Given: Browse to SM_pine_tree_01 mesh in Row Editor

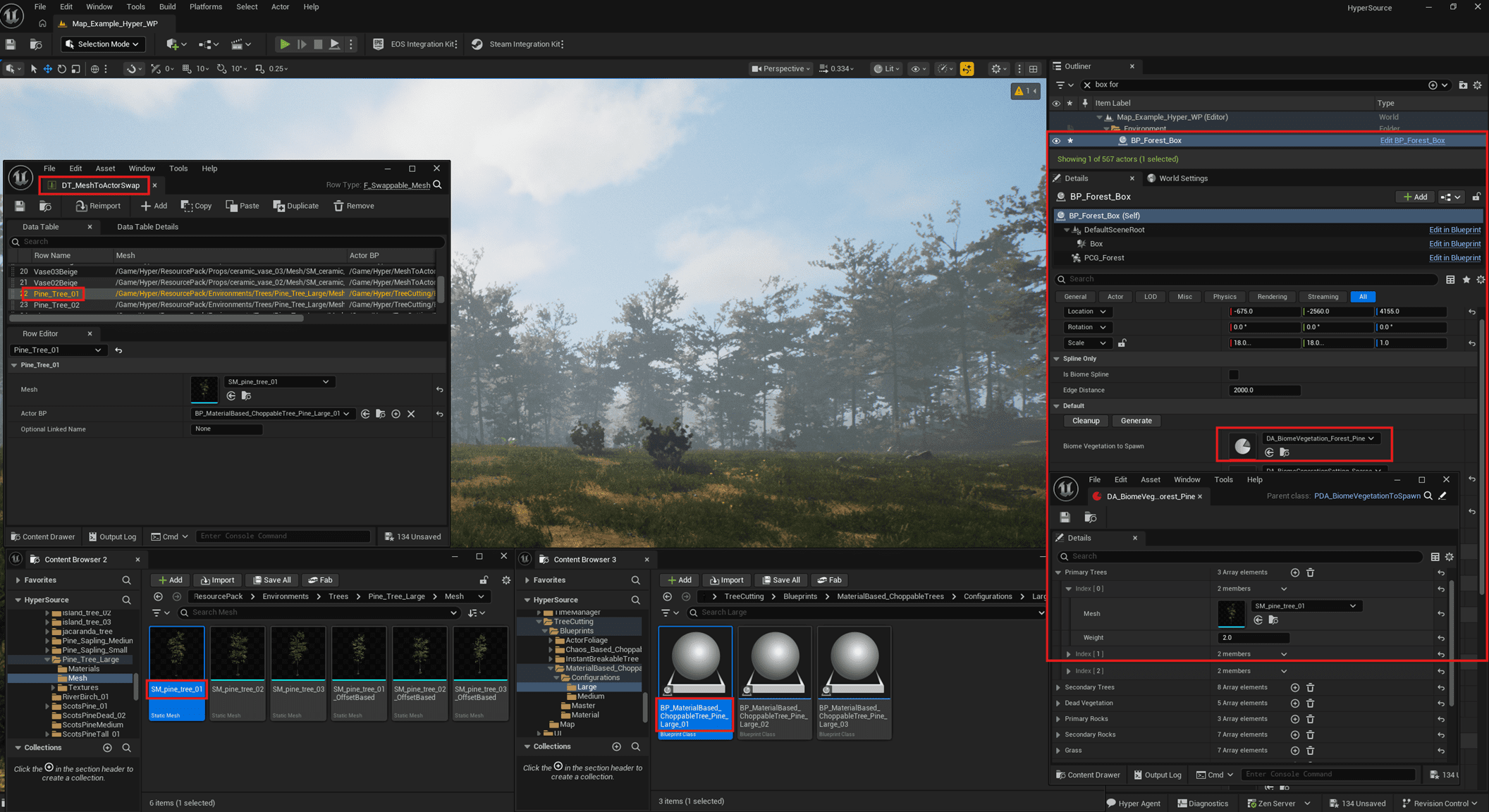Looking at the screenshot, I should 246,395.
